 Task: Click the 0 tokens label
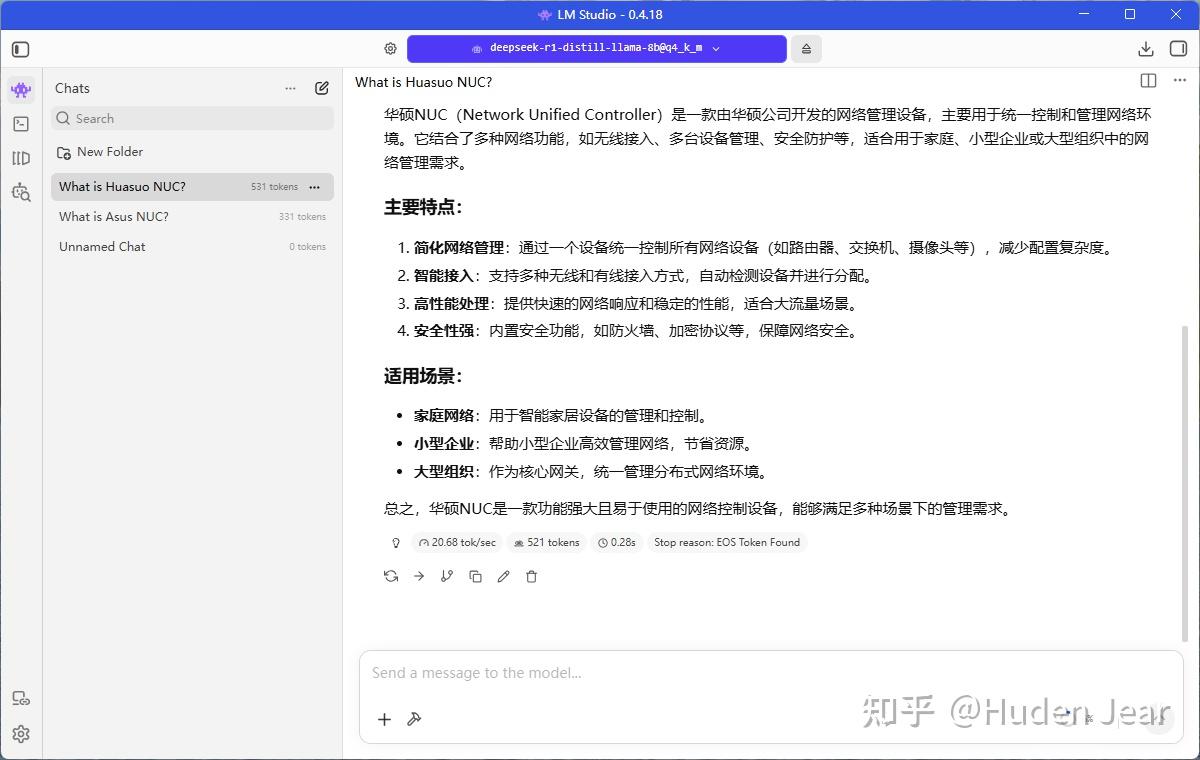[x=308, y=247]
